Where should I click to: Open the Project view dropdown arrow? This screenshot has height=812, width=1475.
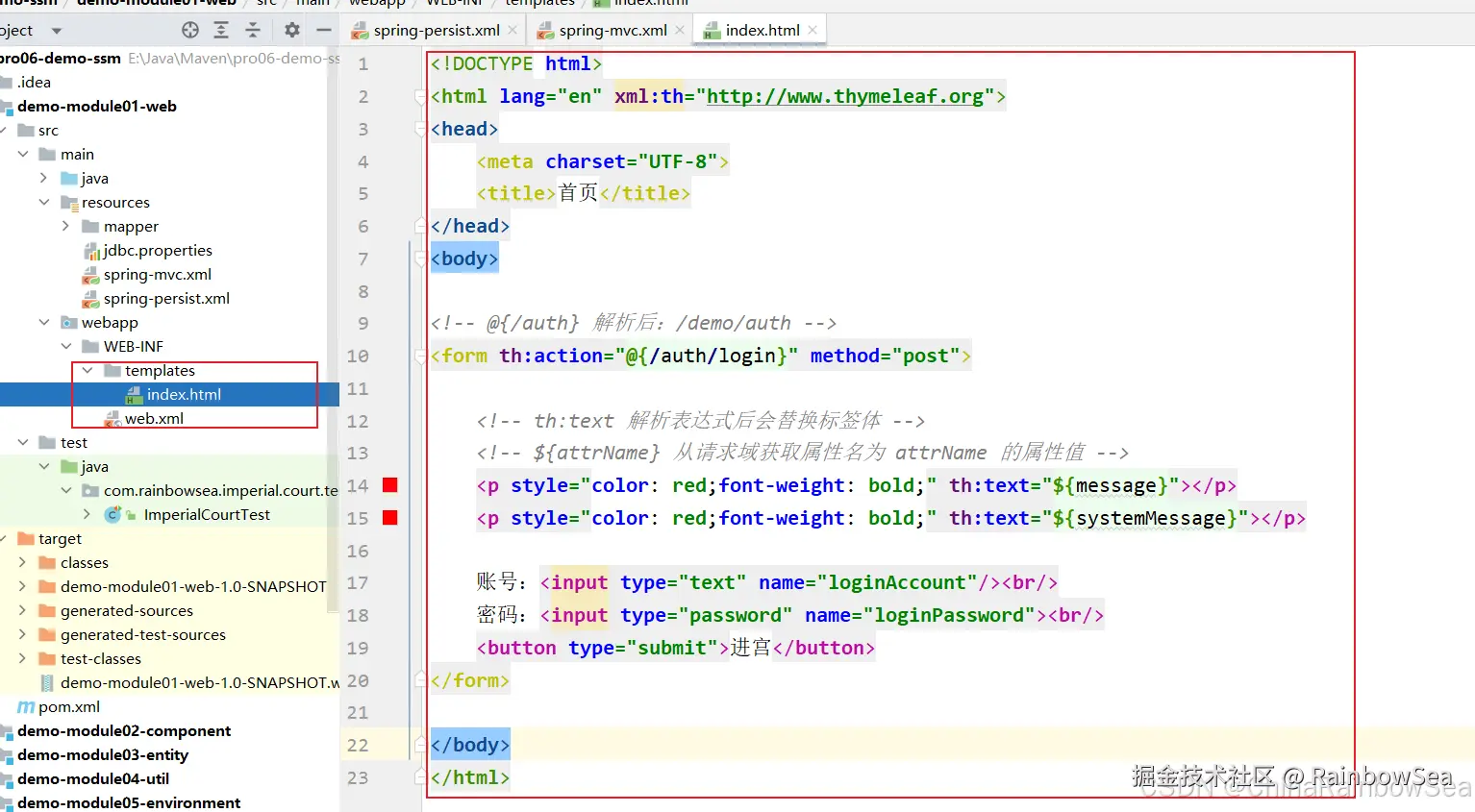[57, 31]
